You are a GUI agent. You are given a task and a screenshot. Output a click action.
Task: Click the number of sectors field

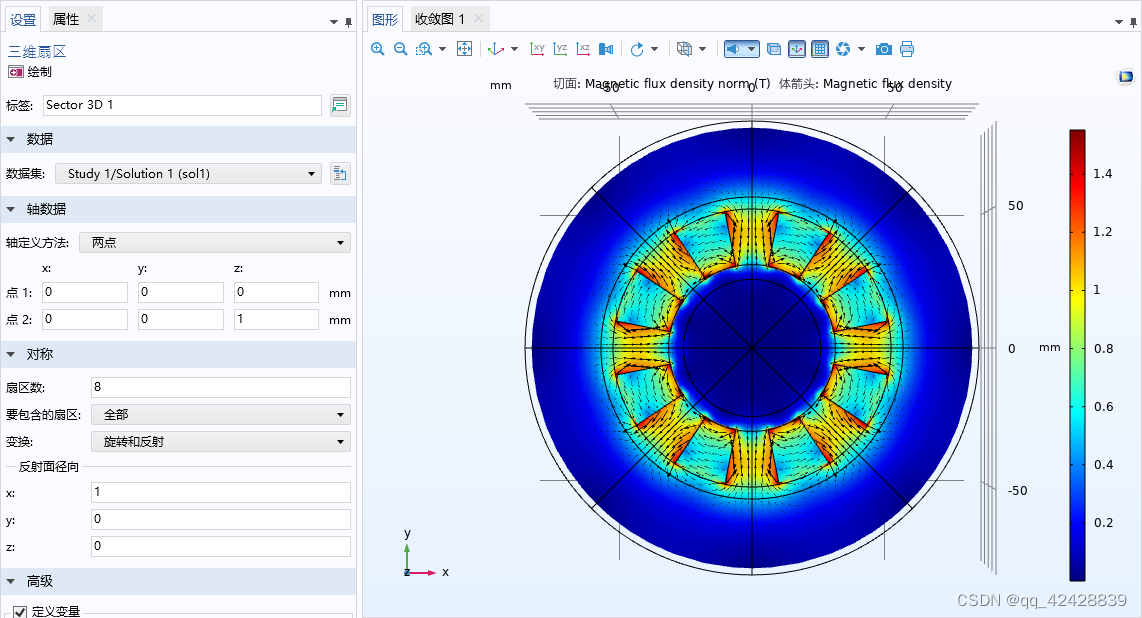(x=221, y=387)
